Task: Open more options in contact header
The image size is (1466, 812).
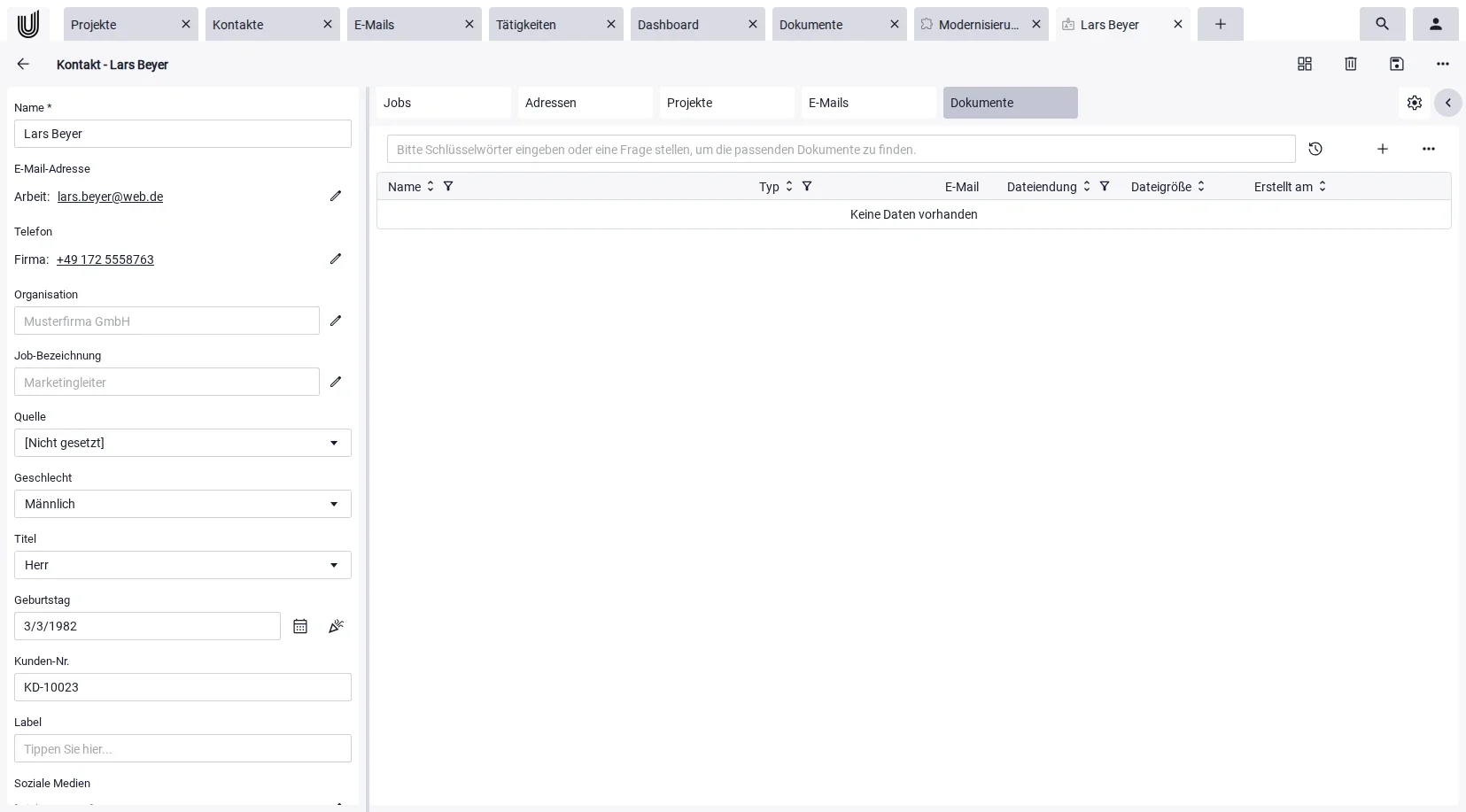Action: pos(1443,64)
